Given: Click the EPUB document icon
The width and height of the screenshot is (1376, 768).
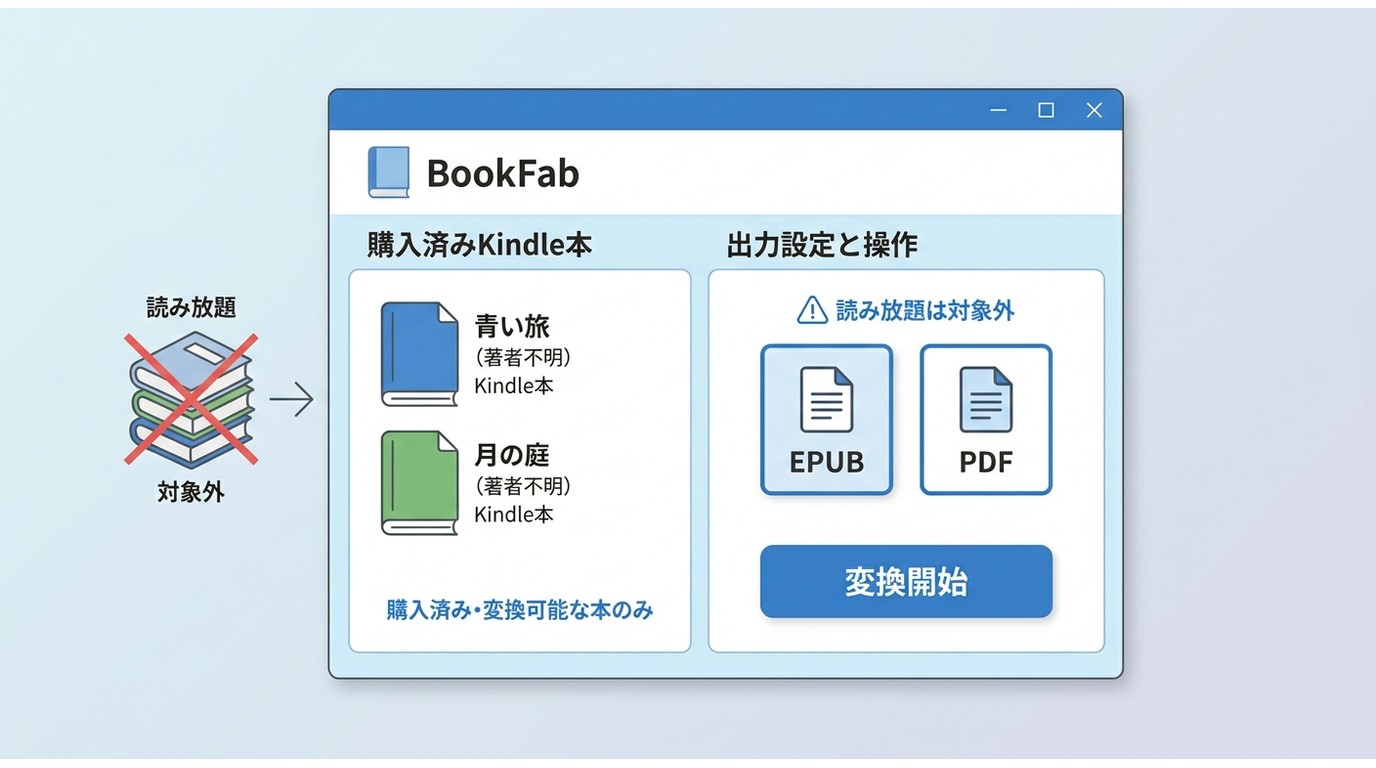Looking at the screenshot, I should click(826, 400).
